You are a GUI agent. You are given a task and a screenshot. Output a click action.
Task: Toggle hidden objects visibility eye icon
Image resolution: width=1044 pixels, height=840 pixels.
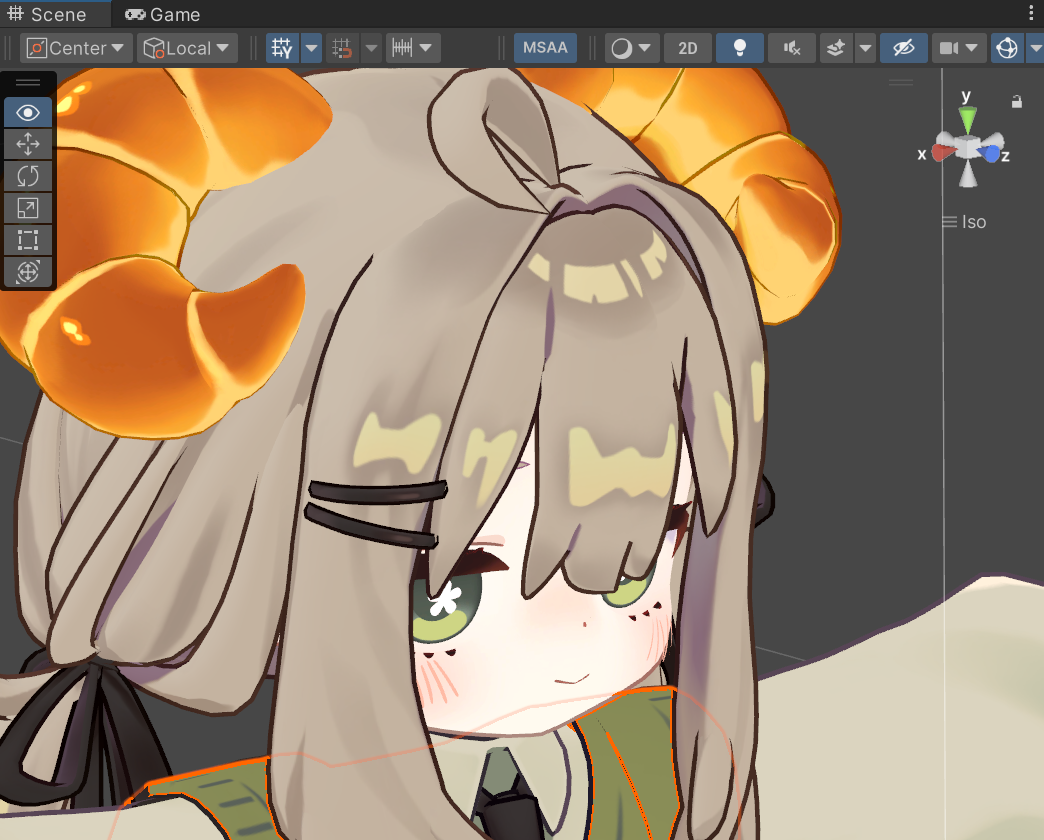click(904, 48)
